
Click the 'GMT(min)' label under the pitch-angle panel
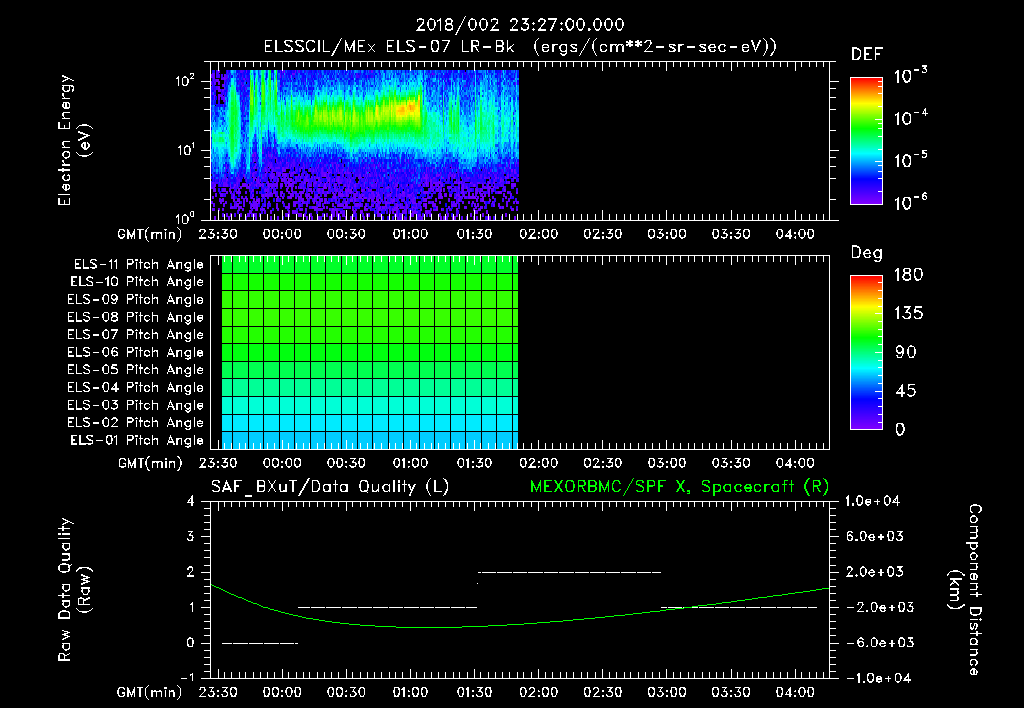150,463
